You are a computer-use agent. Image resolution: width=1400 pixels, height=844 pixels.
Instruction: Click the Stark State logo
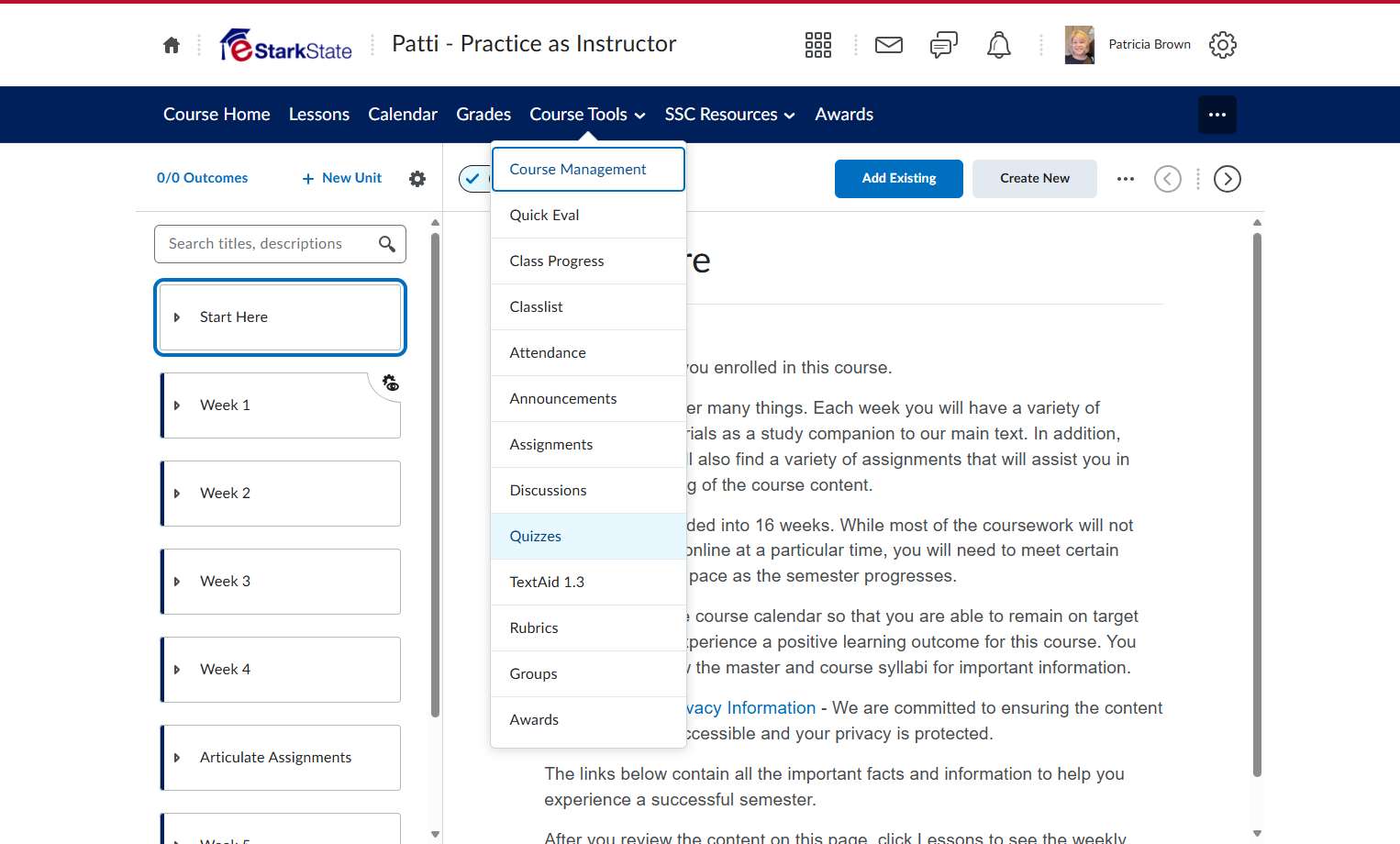tap(286, 45)
